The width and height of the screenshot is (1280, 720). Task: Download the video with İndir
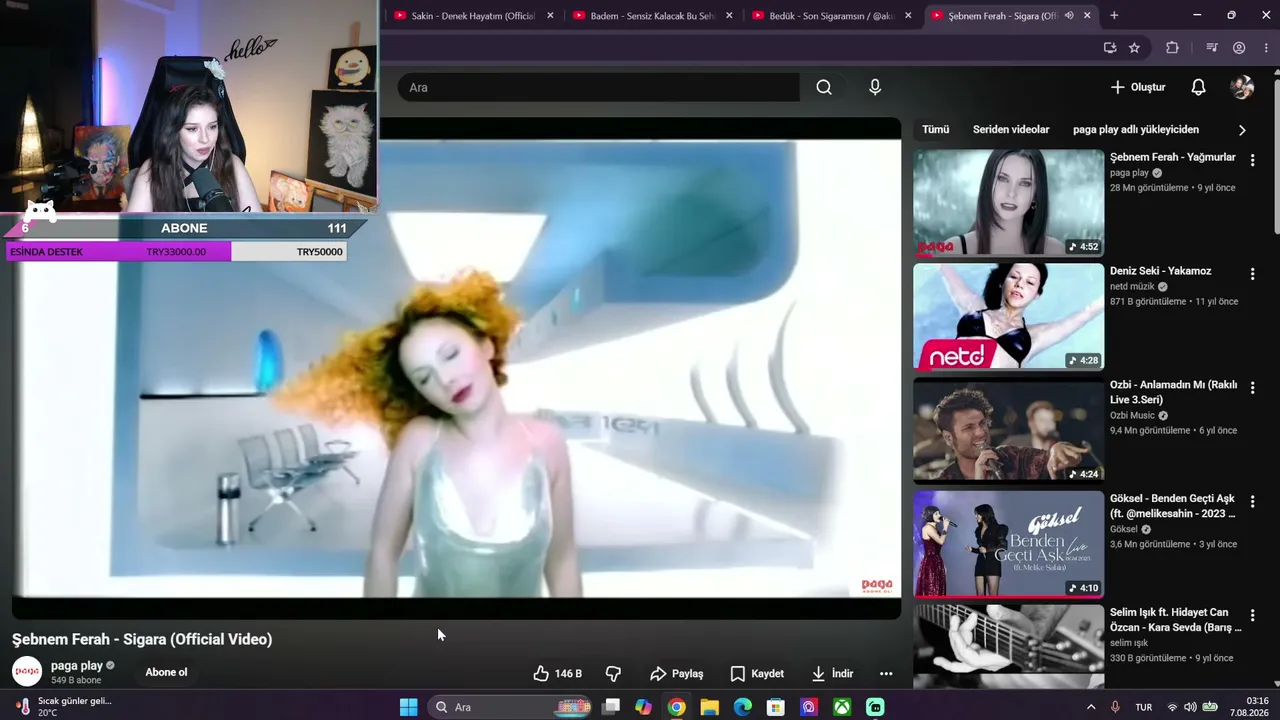[x=832, y=673]
